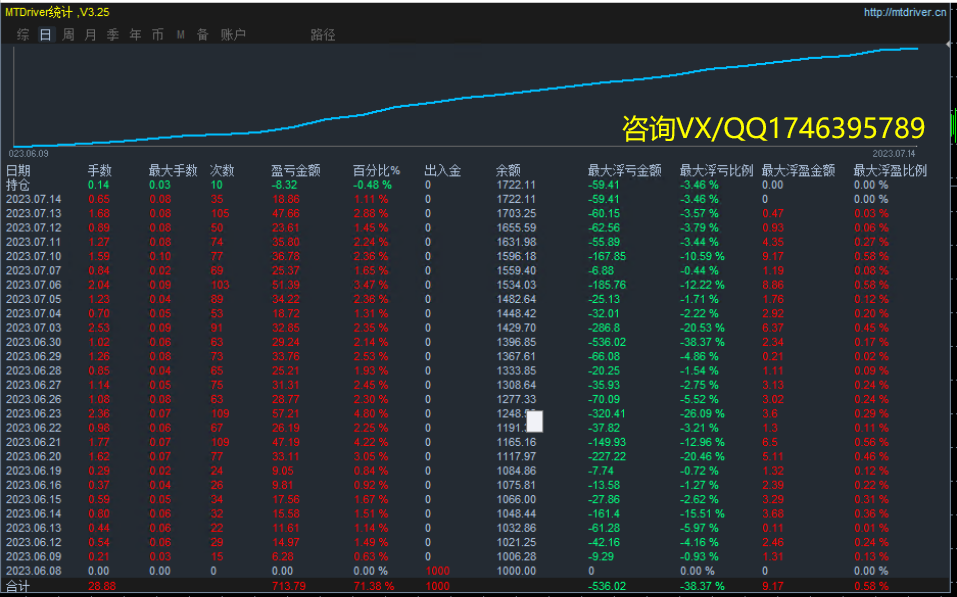Click the 盈亏金额 column header
Viewport: 957px width, 597px height.
[295, 171]
